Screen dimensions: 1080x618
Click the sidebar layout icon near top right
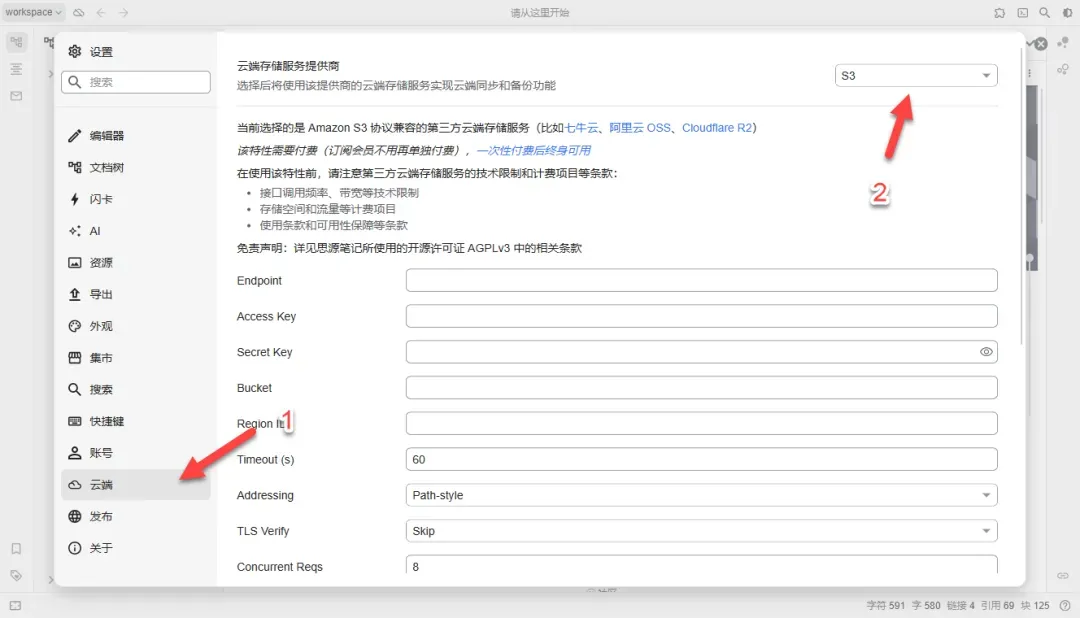click(x=1022, y=13)
